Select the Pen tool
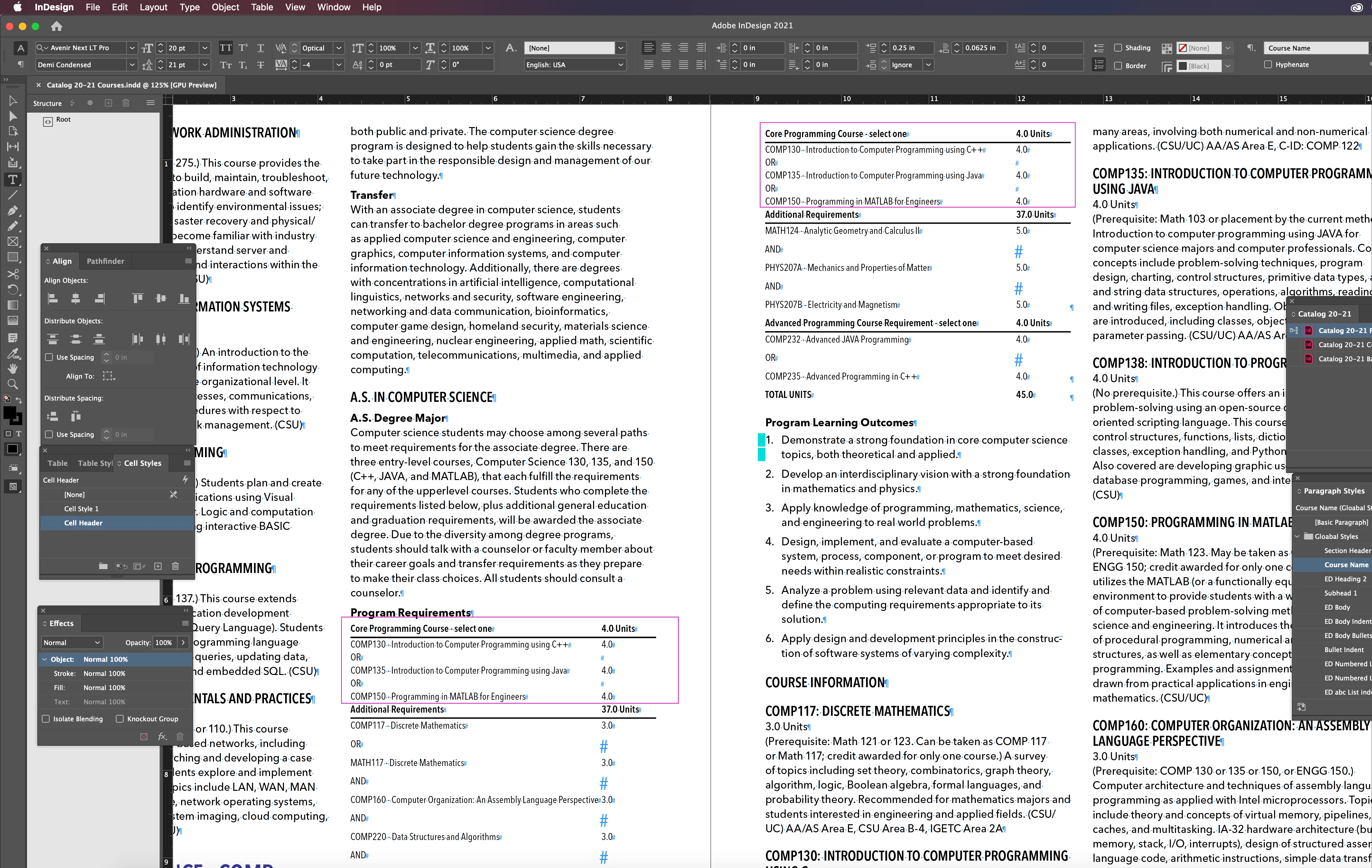1372x868 pixels. tap(13, 211)
